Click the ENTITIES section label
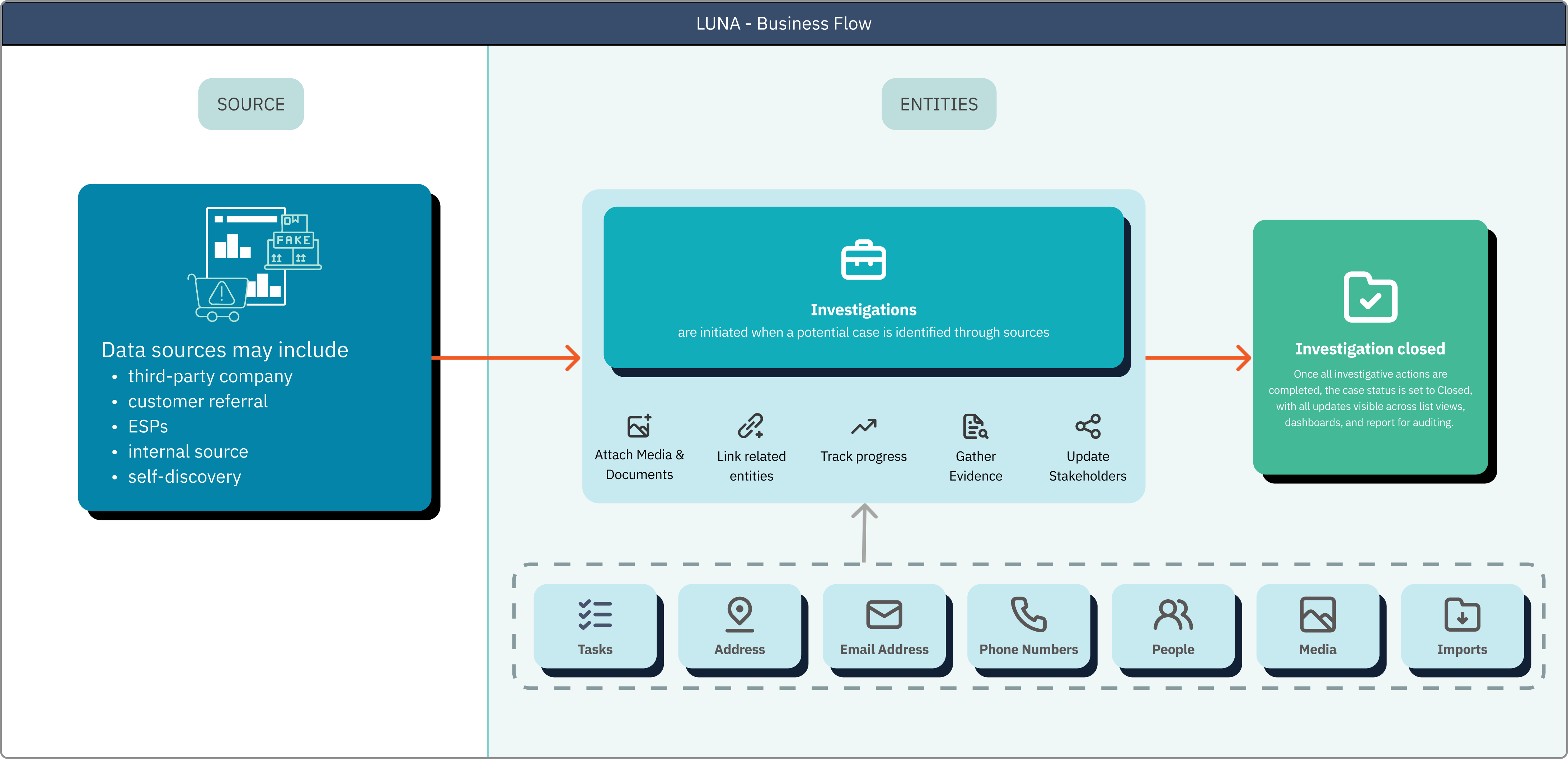This screenshot has width=1568, height=759. (x=939, y=104)
